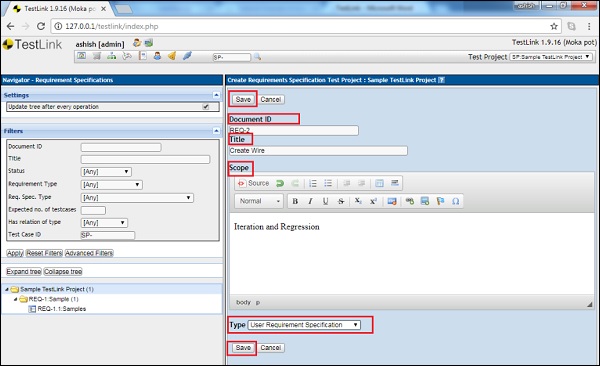Open the Desktop home icon in the toolbar

82,56
